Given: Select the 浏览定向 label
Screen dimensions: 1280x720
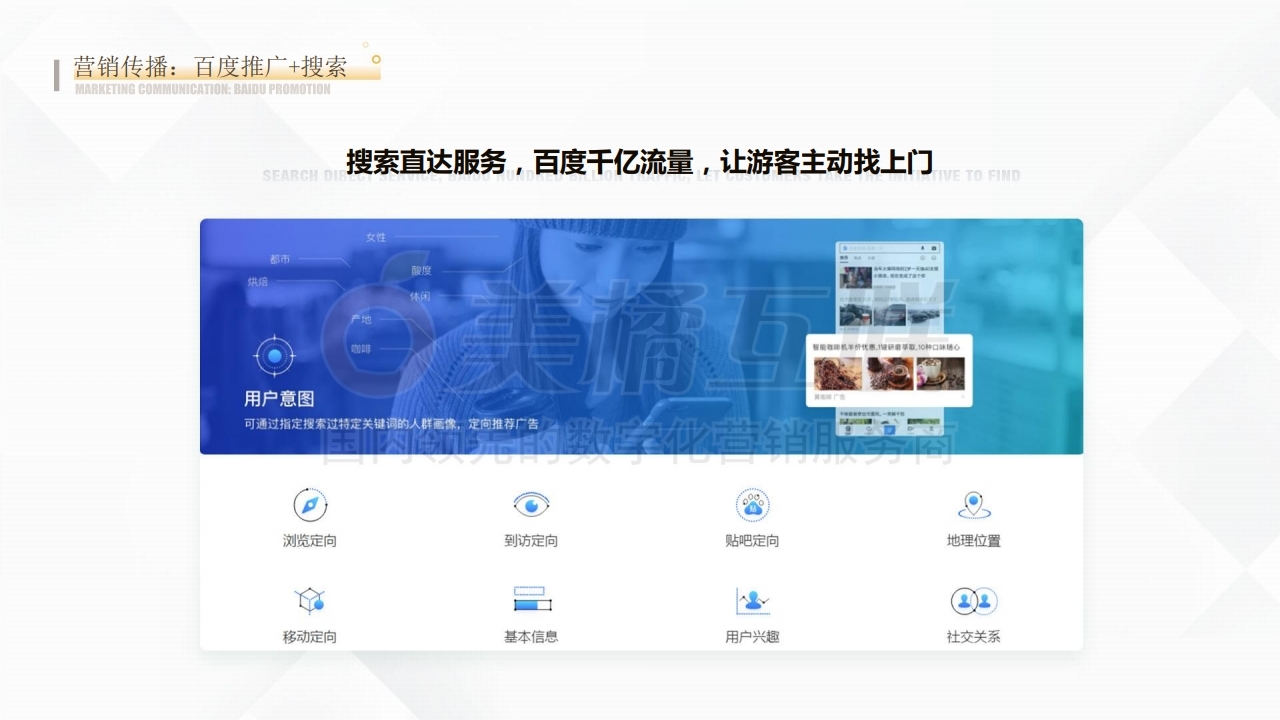Looking at the screenshot, I should [x=310, y=541].
